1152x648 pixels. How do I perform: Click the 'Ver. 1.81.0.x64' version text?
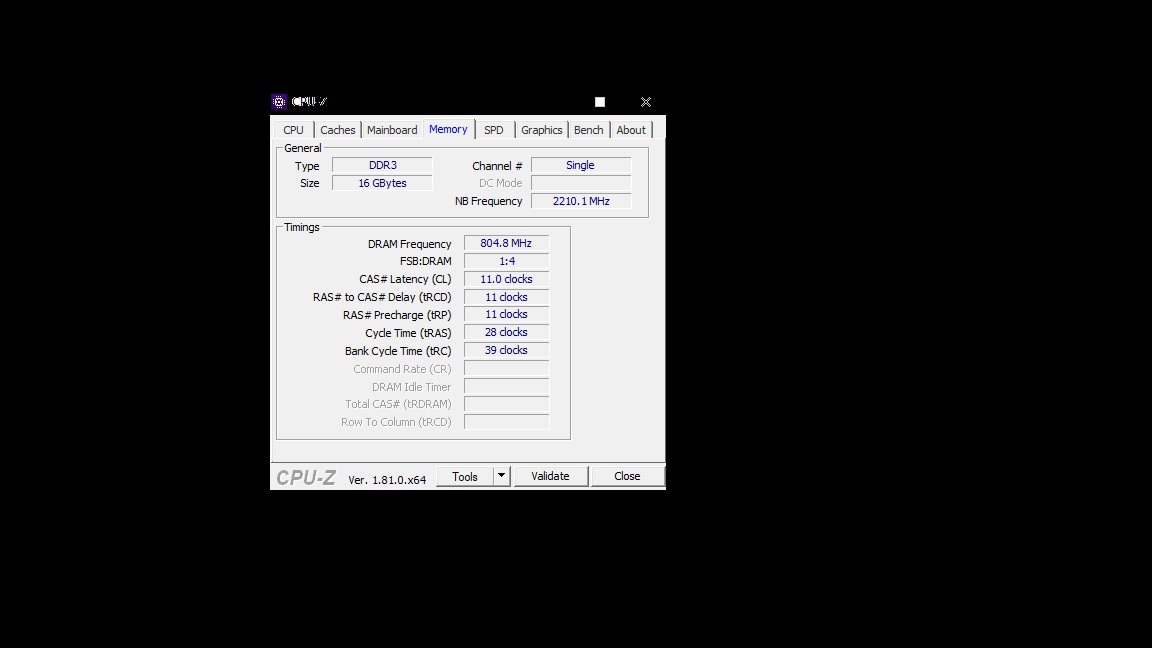[387, 480]
